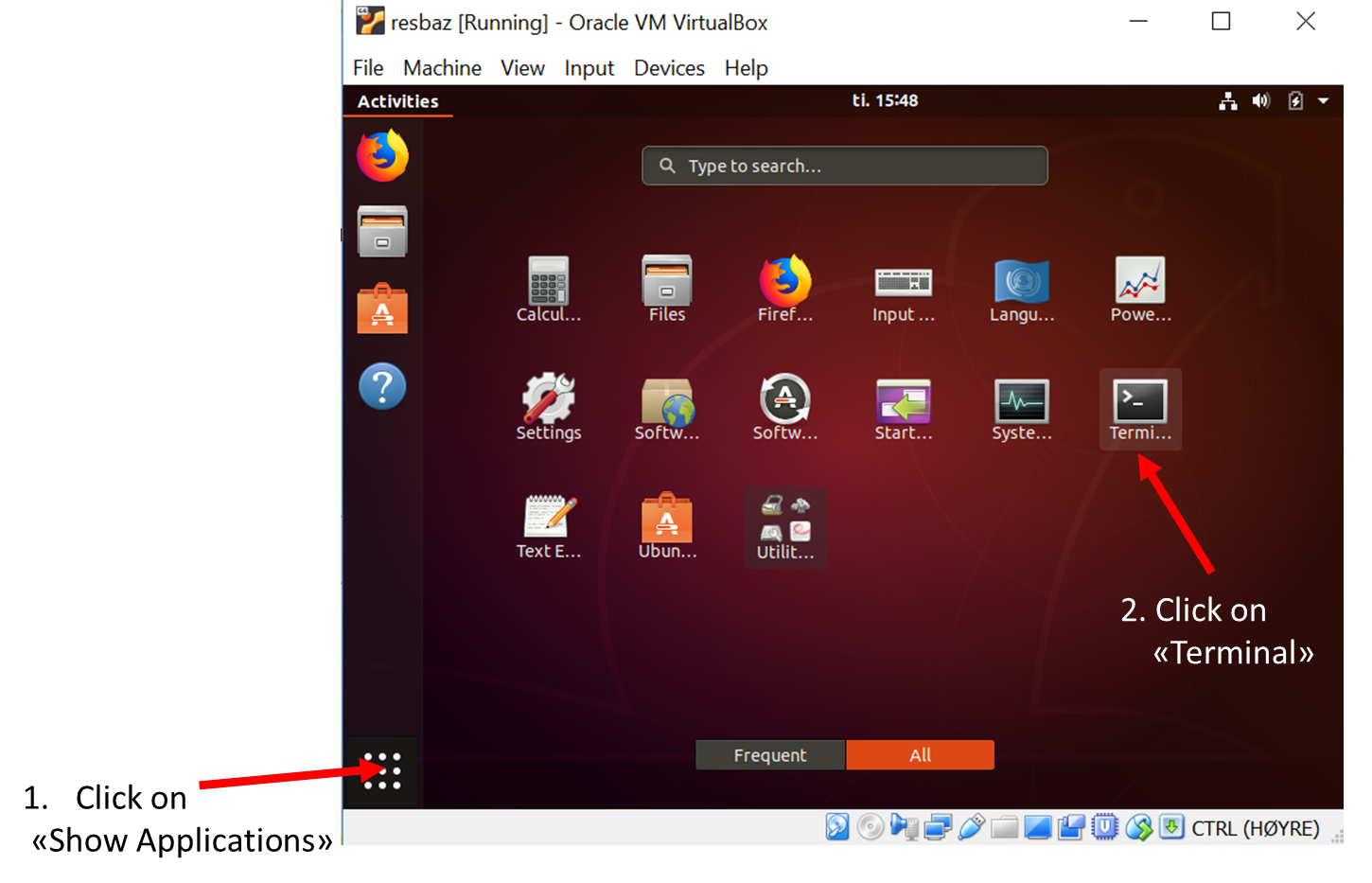The image size is (1372, 883).
Task: Open Software & Updates with globe icon
Action: coord(667,408)
